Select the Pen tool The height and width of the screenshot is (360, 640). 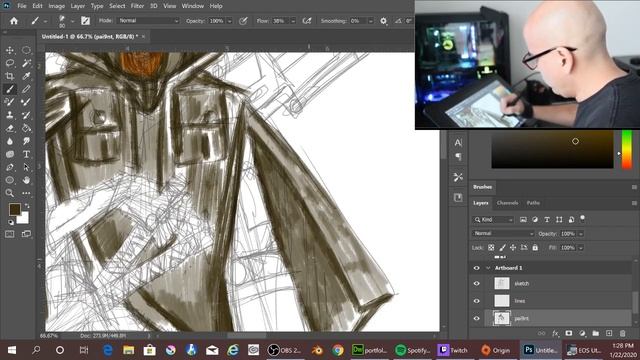pyautogui.click(x=10, y=167)
